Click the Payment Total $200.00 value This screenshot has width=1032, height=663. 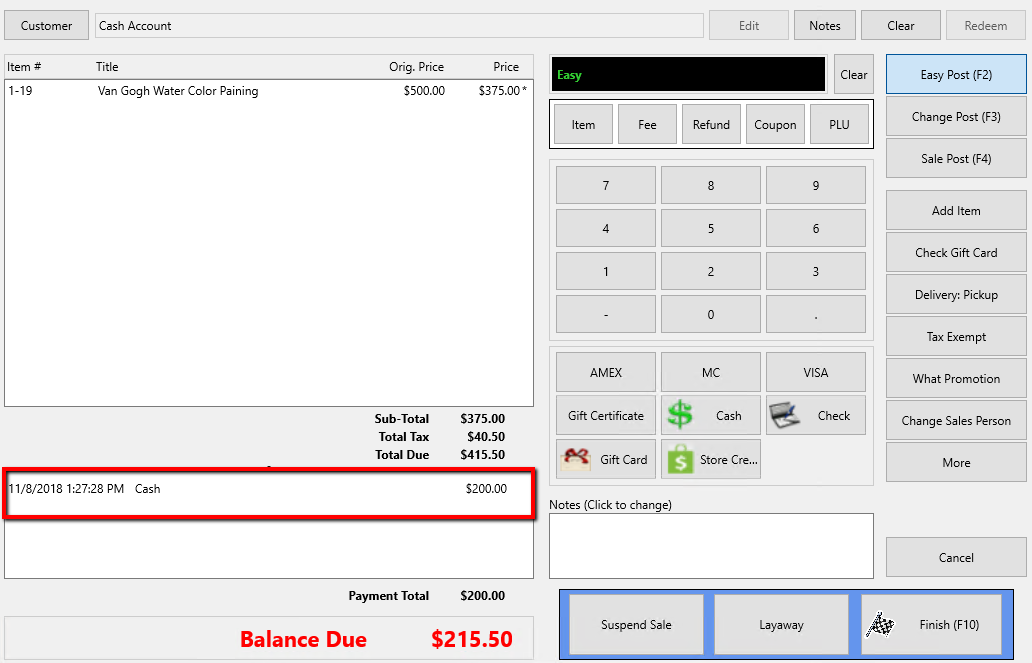pos(482,595)
